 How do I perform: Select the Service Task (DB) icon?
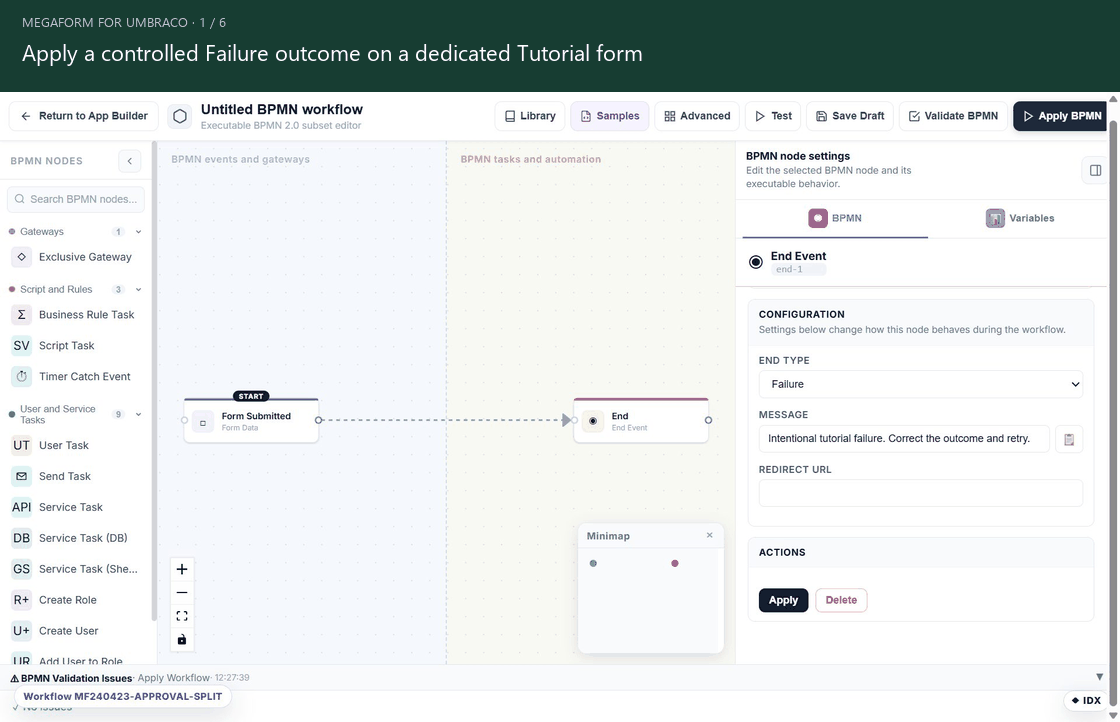coord(21,538)
